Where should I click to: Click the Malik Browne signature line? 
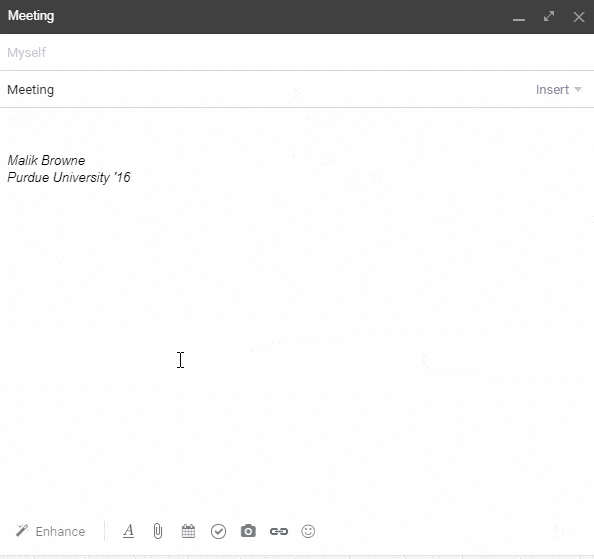tap(46, 160)
